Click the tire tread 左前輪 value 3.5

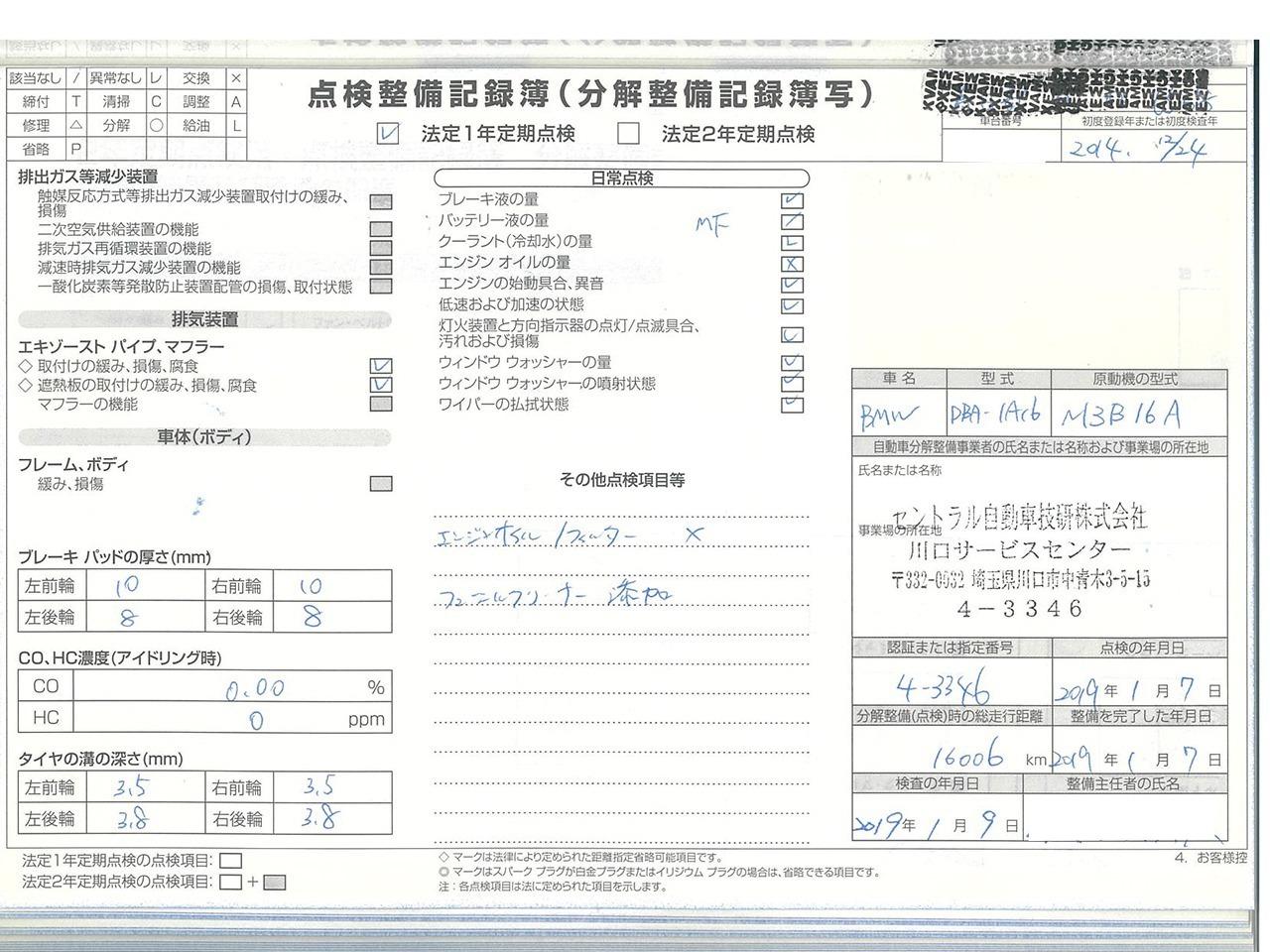[131, 788]
